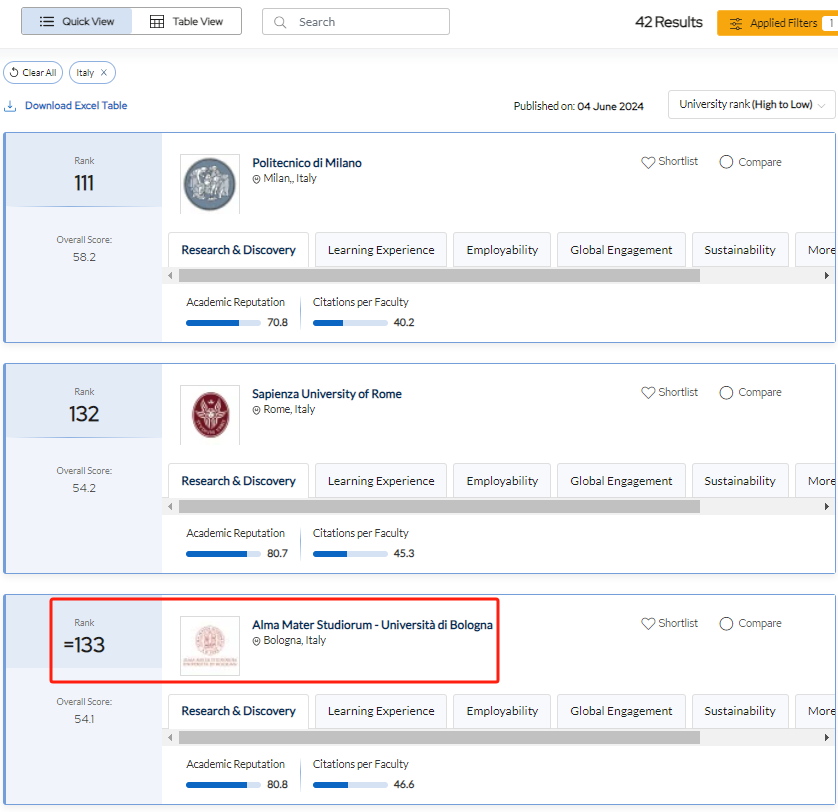This screenshot has height=812, width=838.
Task: Click Bologna horizontal tab scrollbar
Action: 439,738
